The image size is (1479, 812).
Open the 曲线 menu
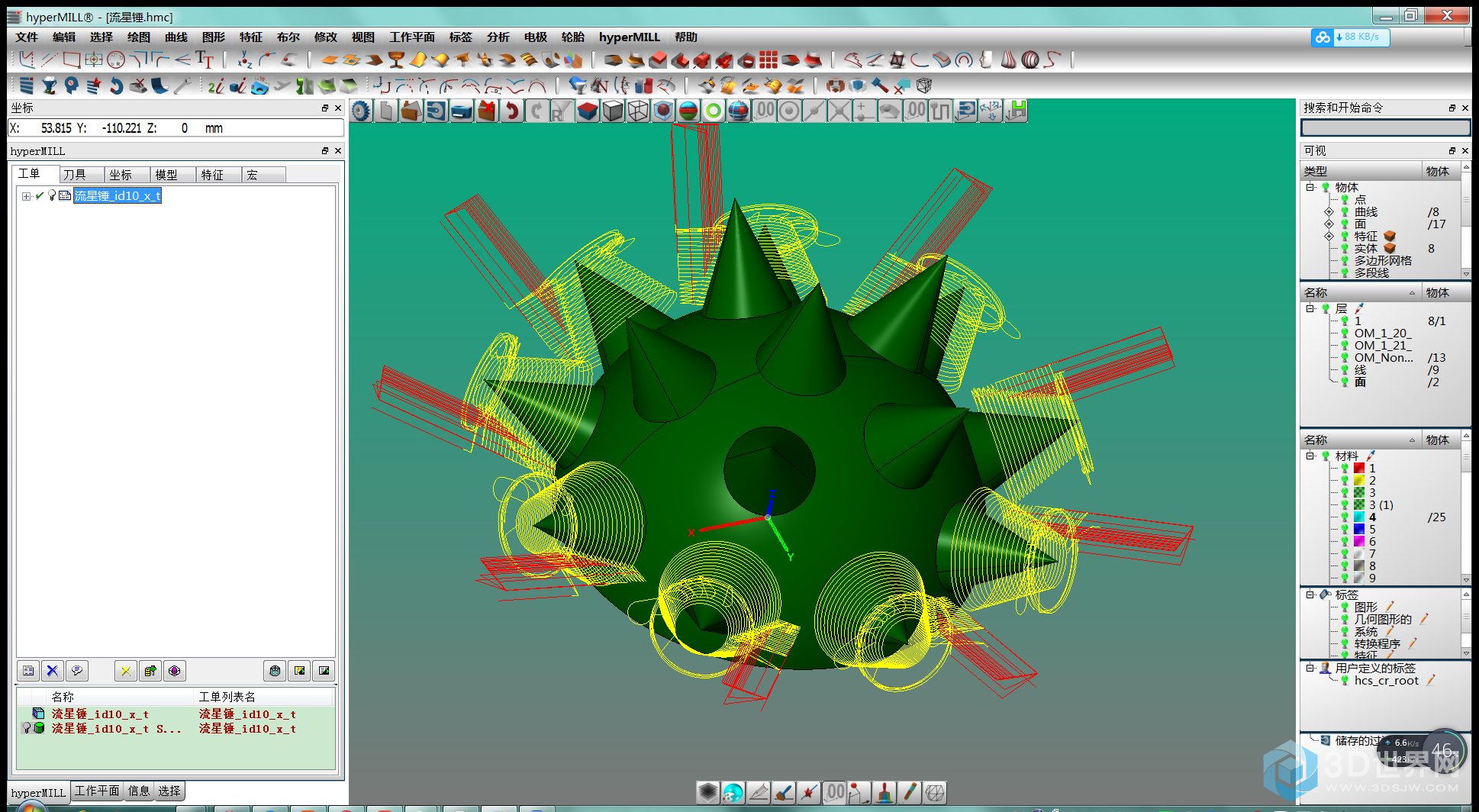click(176, 37)
